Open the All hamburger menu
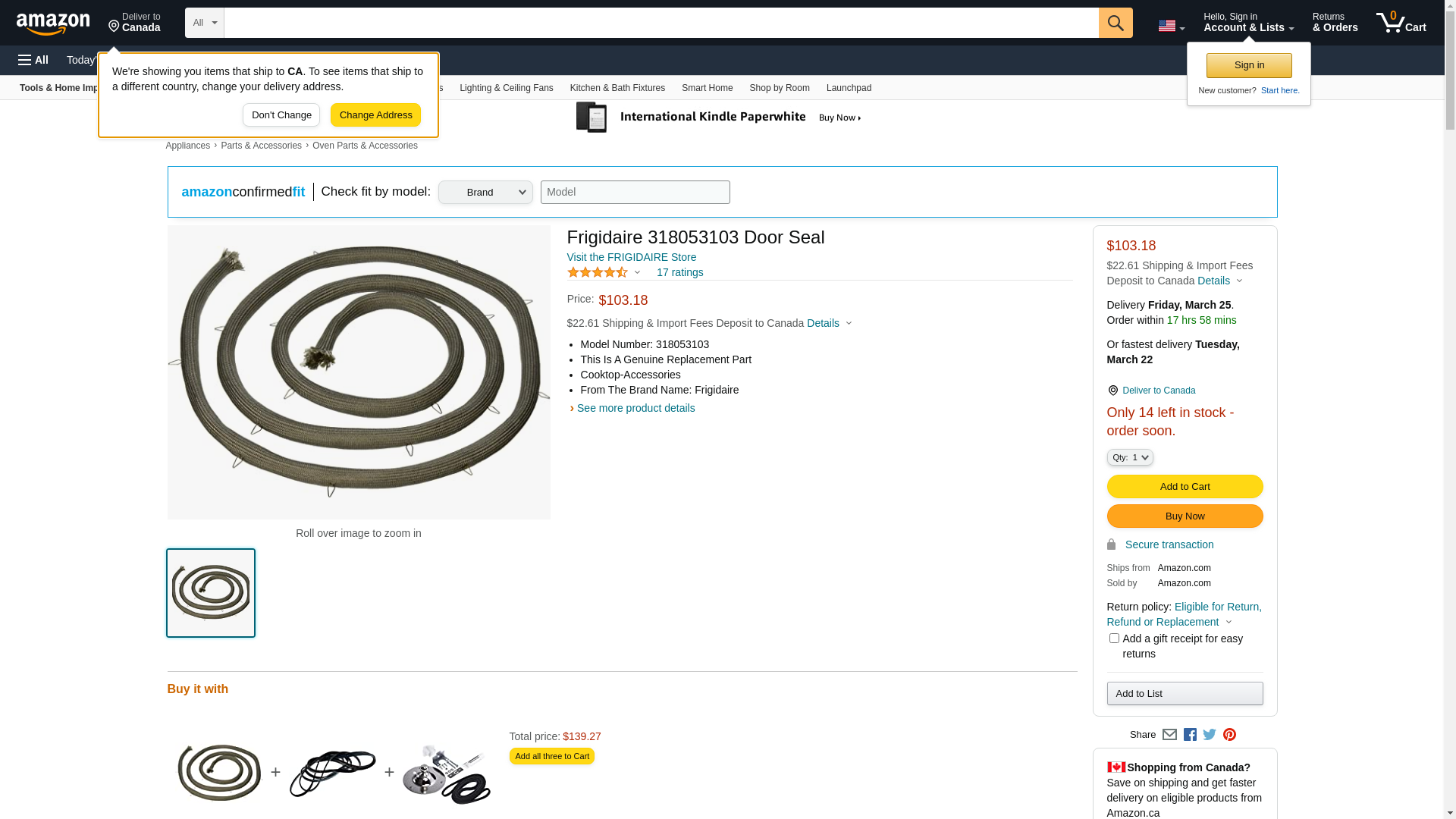The image size is (1456, 819). [33, 60]
